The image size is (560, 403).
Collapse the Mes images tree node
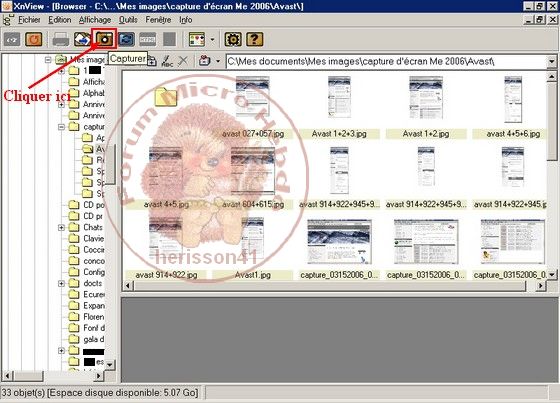(x=48, y=59)
